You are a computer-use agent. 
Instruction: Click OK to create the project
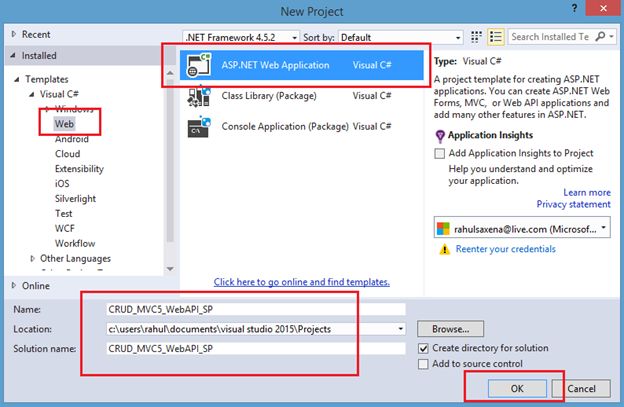click(517, 388)
